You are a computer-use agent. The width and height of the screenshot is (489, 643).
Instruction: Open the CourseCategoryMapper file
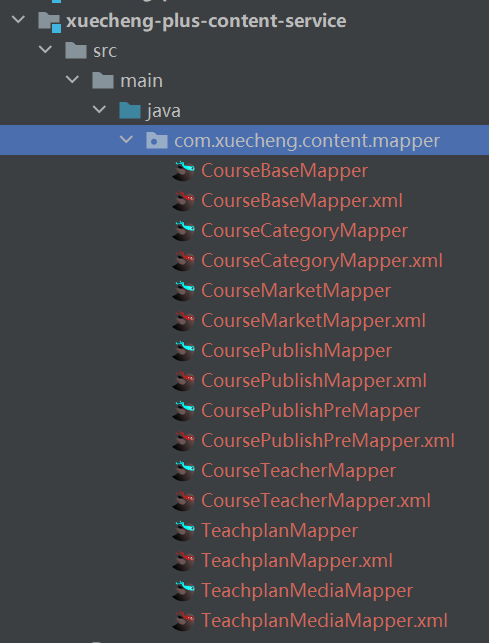[x=304, y=231]
